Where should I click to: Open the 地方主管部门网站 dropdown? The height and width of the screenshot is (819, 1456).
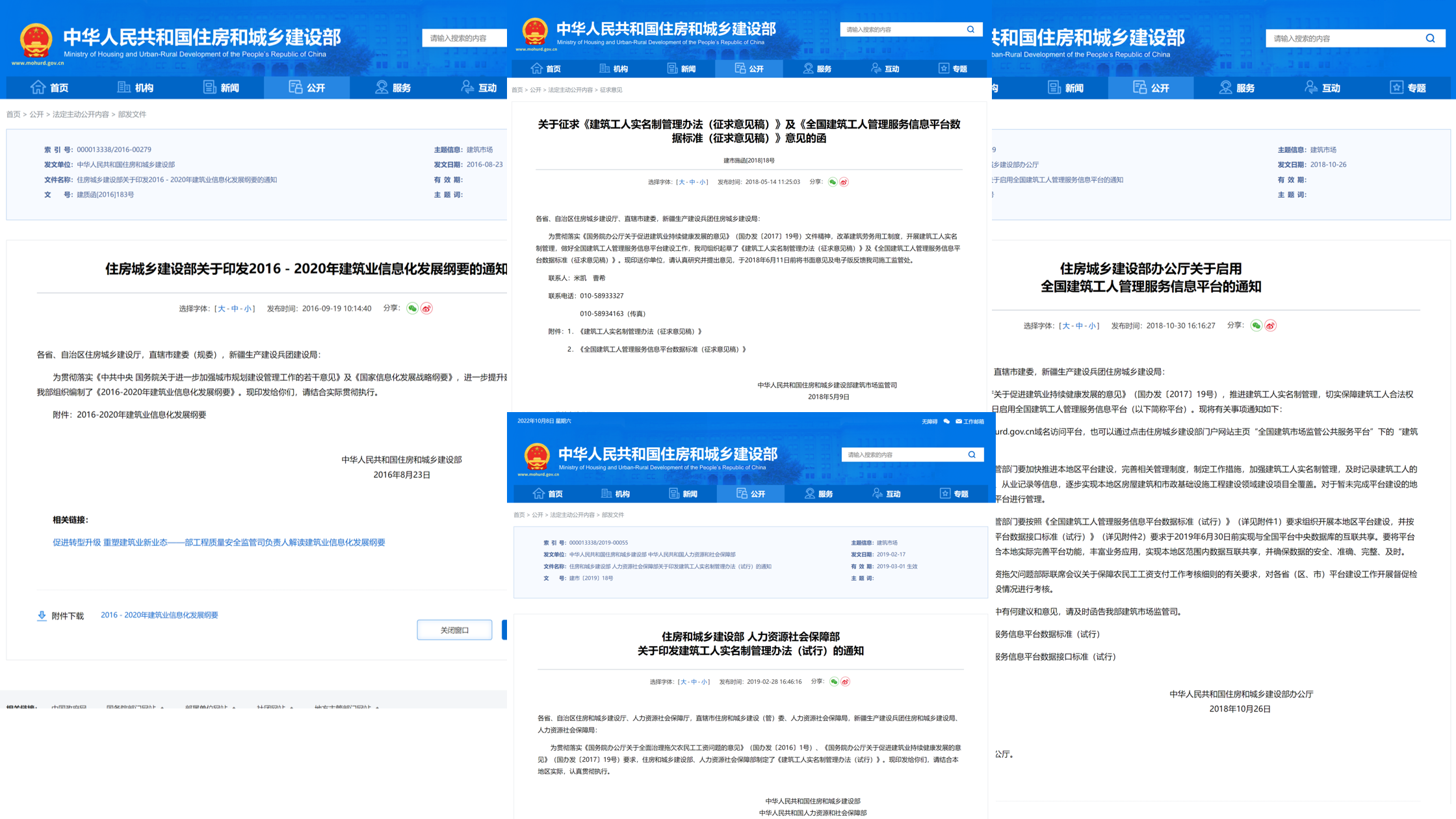tap(342, 707)
